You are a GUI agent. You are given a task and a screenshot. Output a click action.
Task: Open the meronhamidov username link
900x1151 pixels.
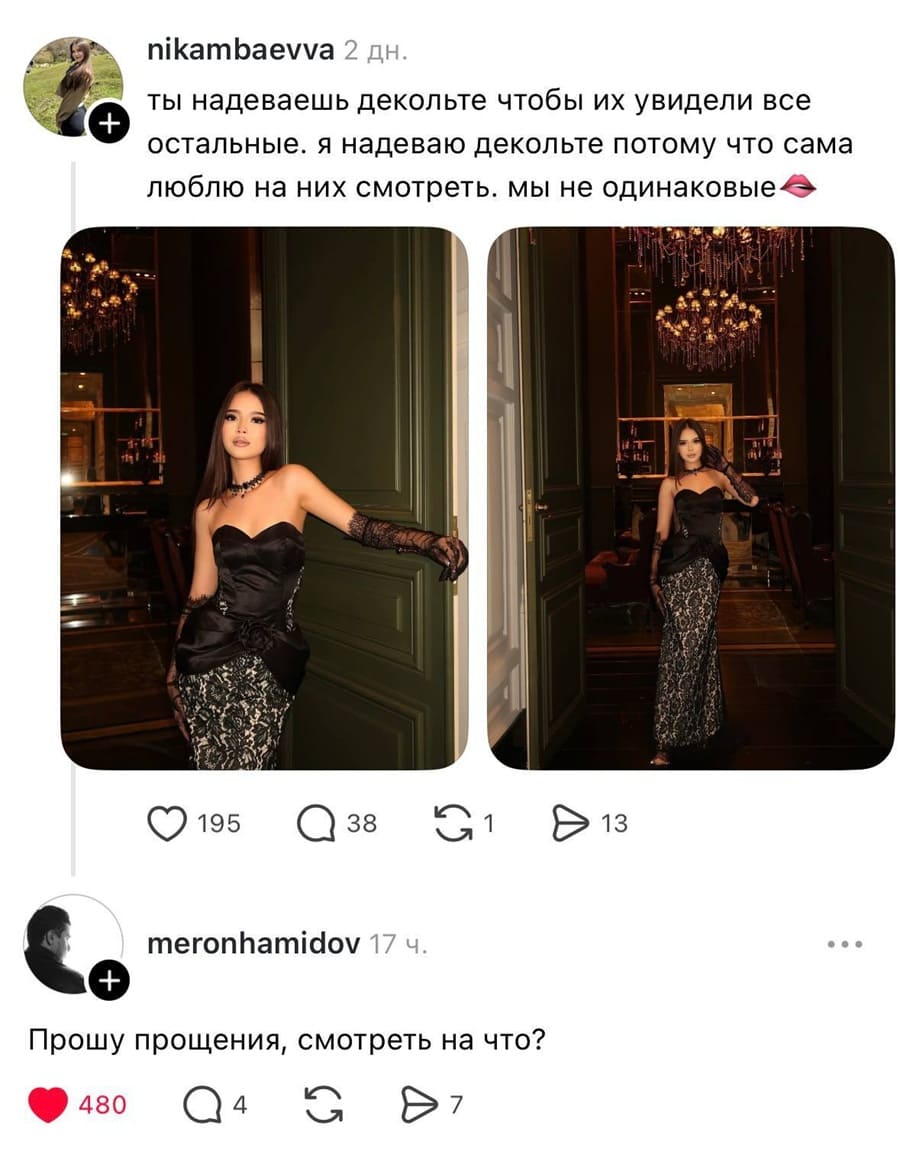(253, 944)
